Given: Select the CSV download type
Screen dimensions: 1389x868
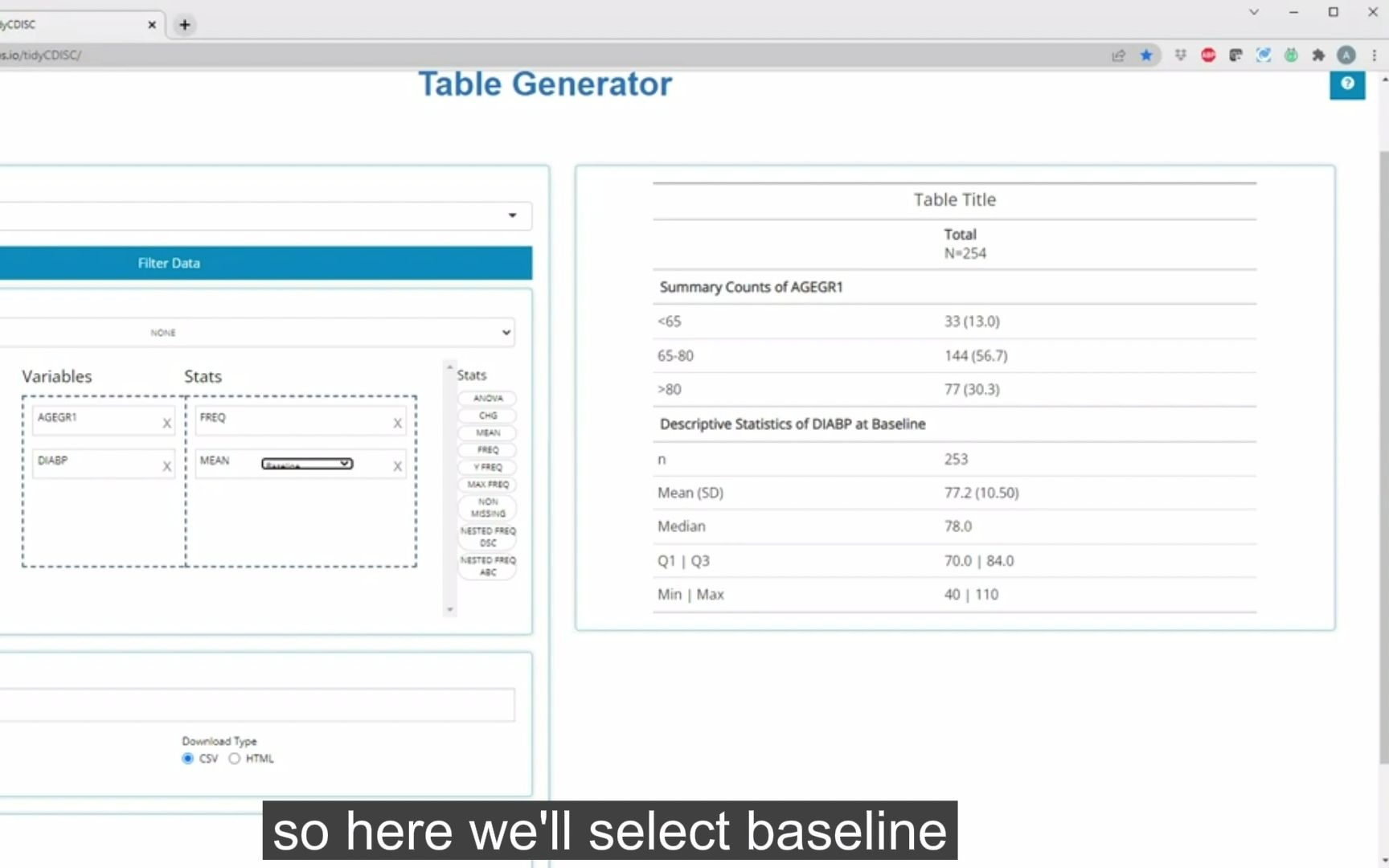Looking at the screenshot, I should (187, 758).
